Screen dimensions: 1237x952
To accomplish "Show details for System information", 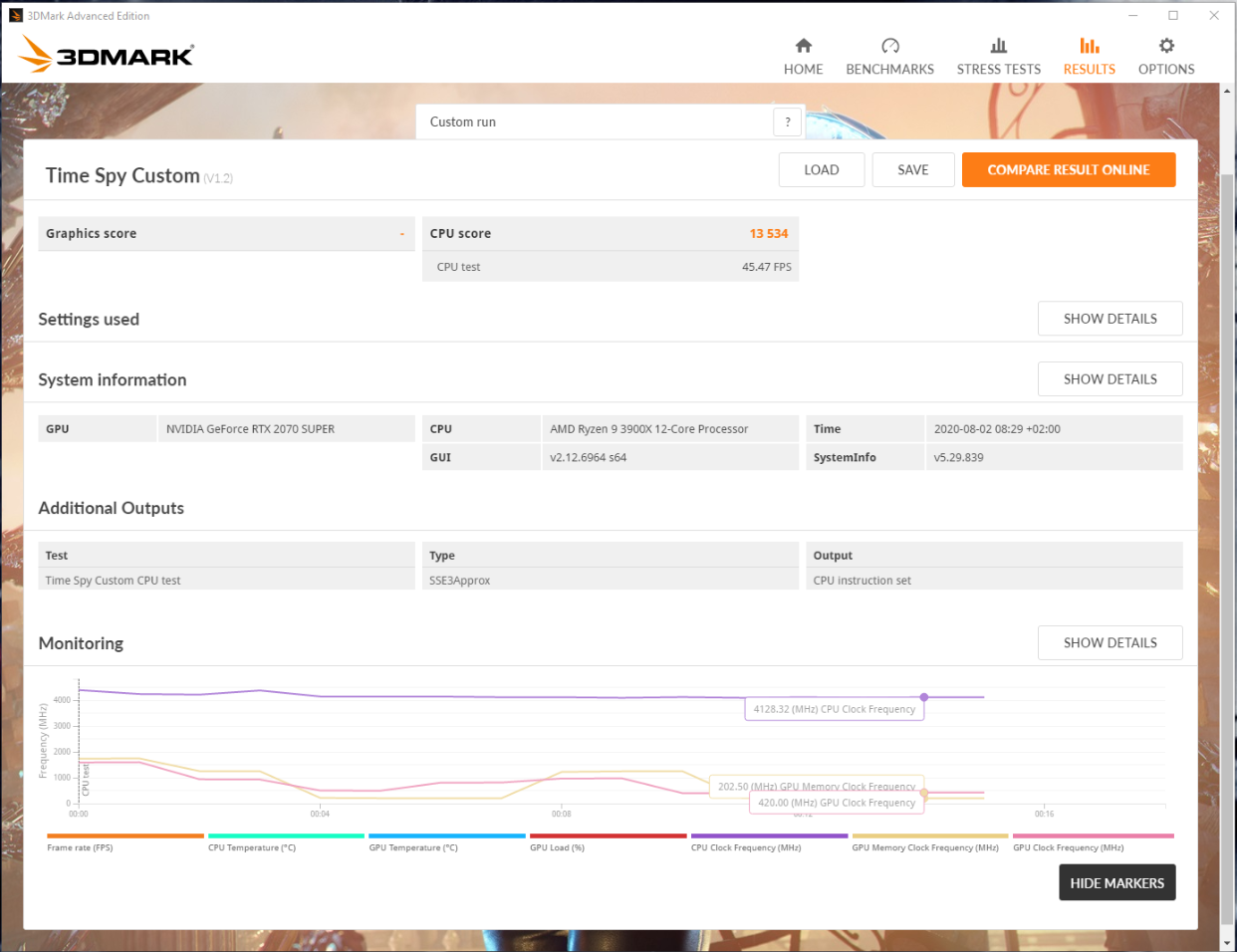I will 1111,379.
